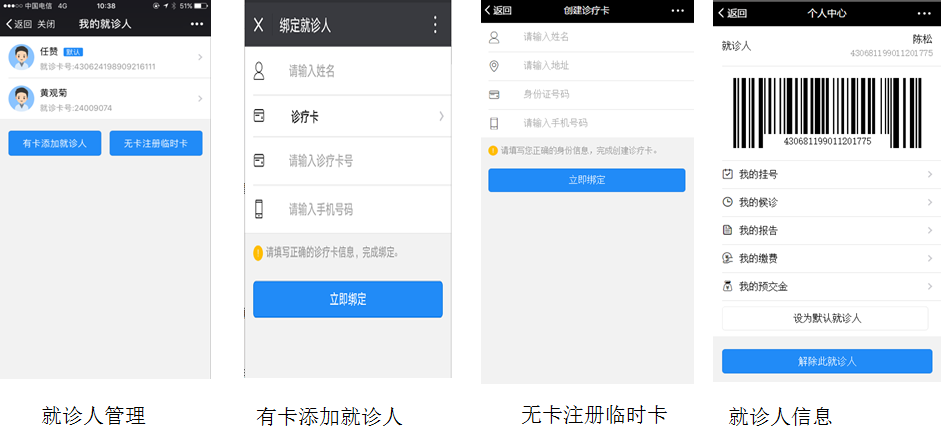Viewport: 941px width, 441px height.
Task: Click the barcode image
Action: (x=827, y=113)
